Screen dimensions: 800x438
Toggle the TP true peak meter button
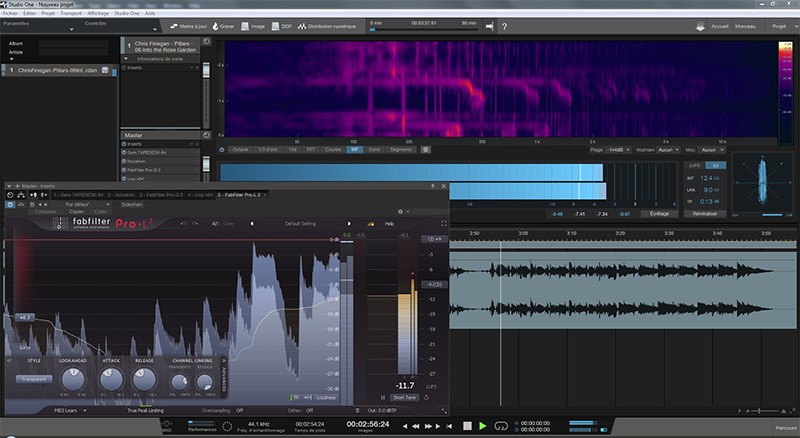coord(296,397)
